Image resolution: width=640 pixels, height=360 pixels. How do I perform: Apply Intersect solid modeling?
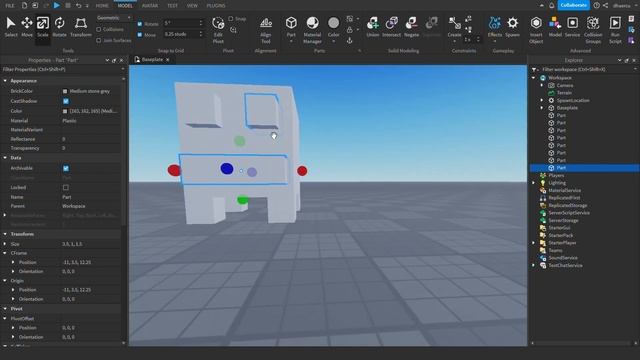click(x=391, y=27)
